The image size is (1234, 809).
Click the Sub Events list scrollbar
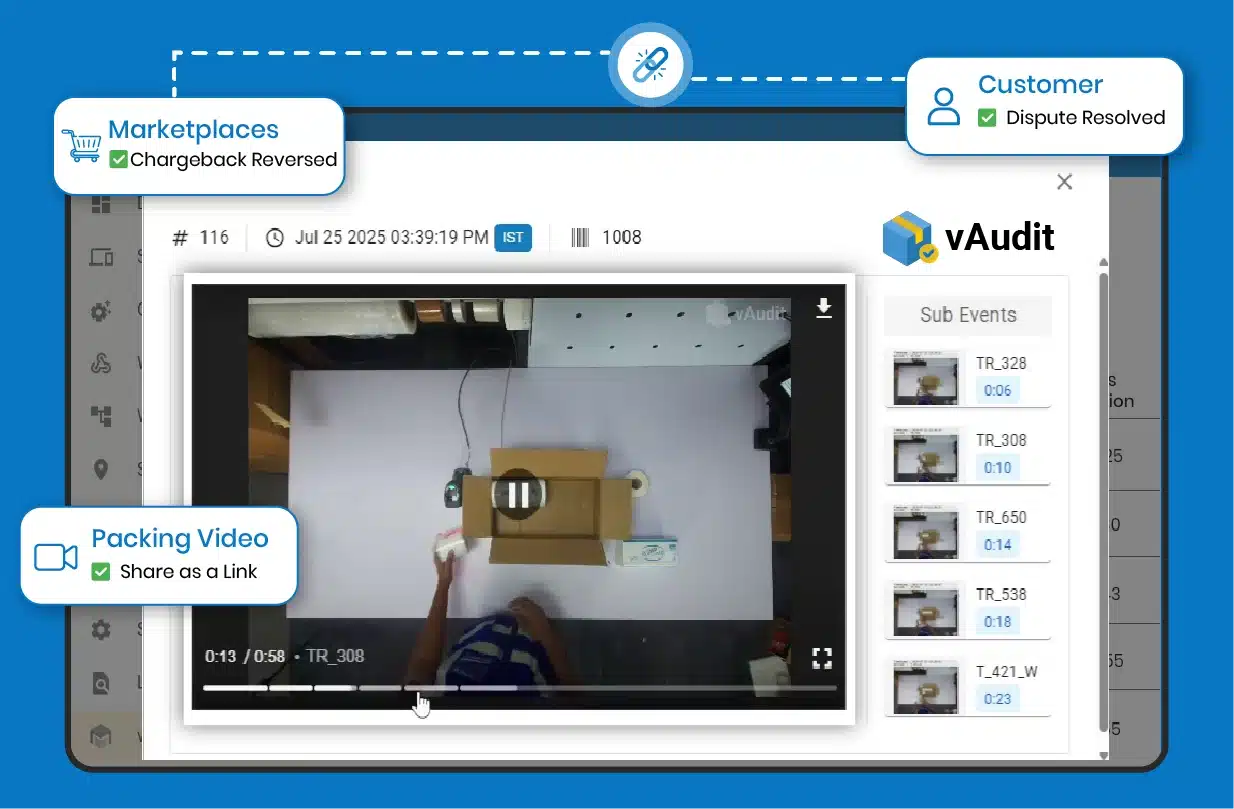tap(1103, 500)
